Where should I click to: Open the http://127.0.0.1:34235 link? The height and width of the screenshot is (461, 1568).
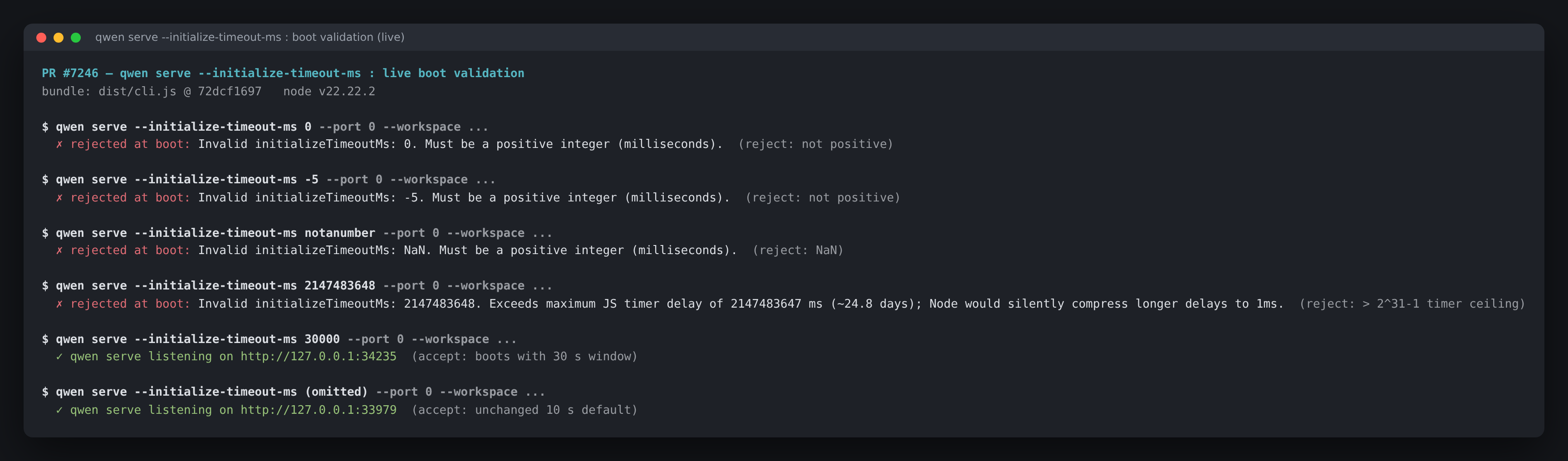(318, 356)
